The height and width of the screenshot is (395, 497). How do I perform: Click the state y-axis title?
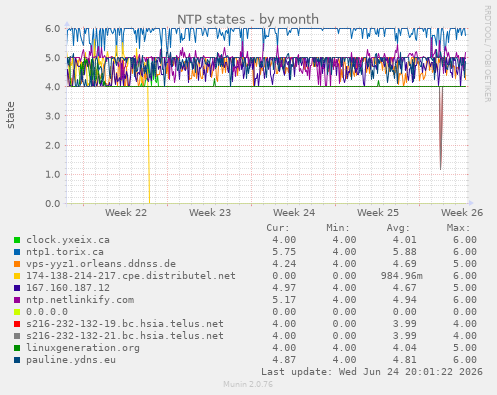click(x=10, y=115)
